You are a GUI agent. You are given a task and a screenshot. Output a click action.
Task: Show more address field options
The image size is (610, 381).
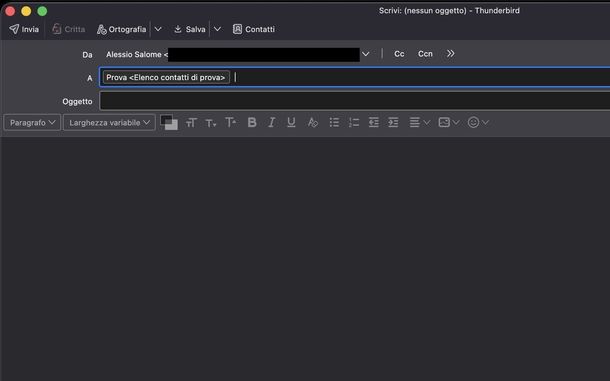tap(450, 54)
